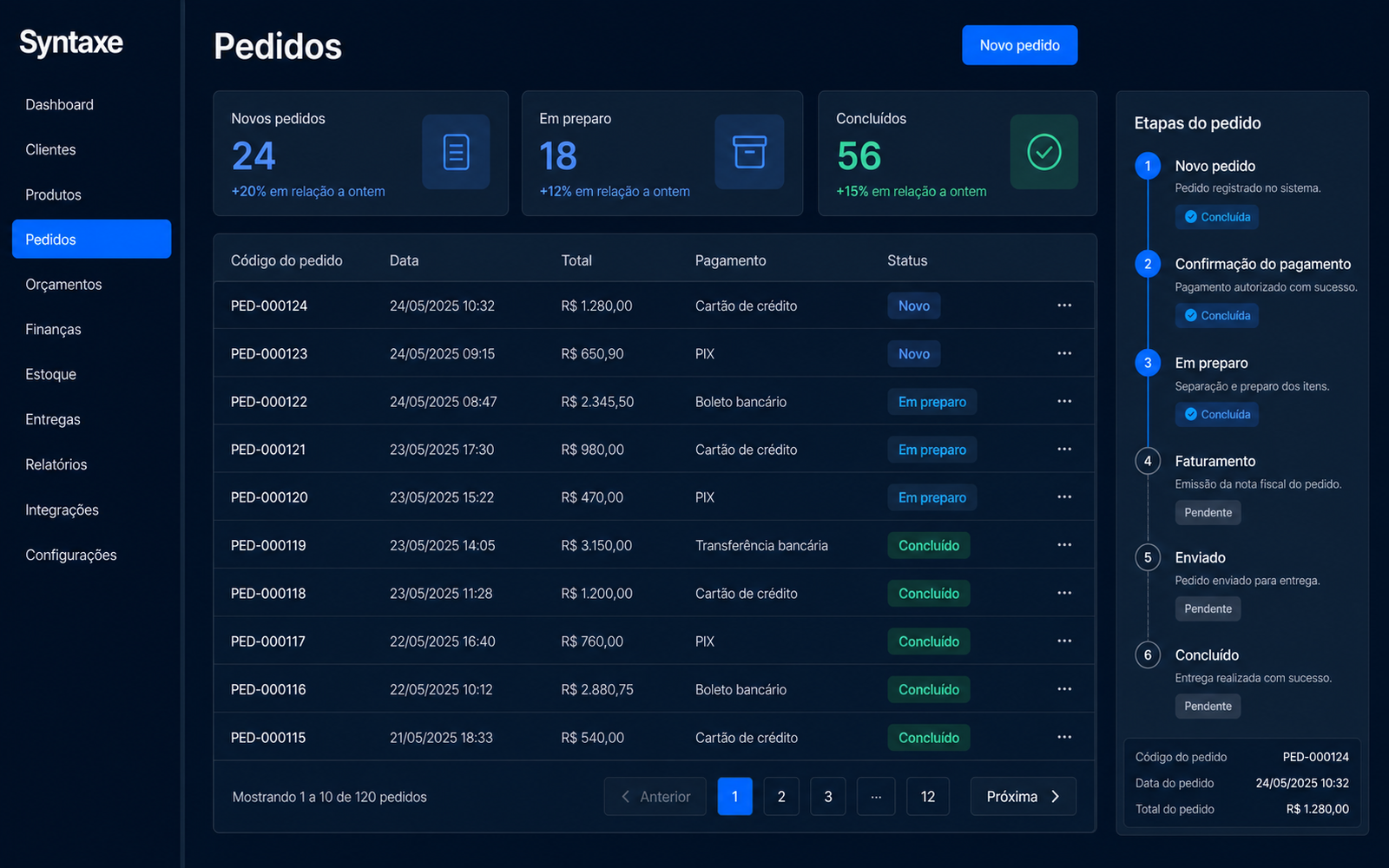Select page 1 in pagination

tap(734, 796)
